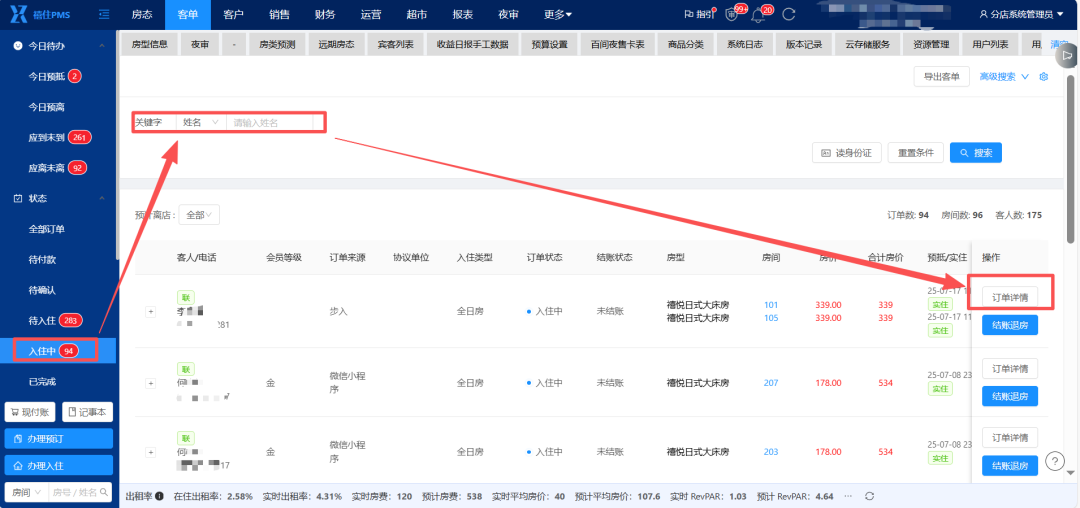Click room number link 207
Viewport: 1080px width, 508px height.
pyautogui.click(x=771, y=383)
